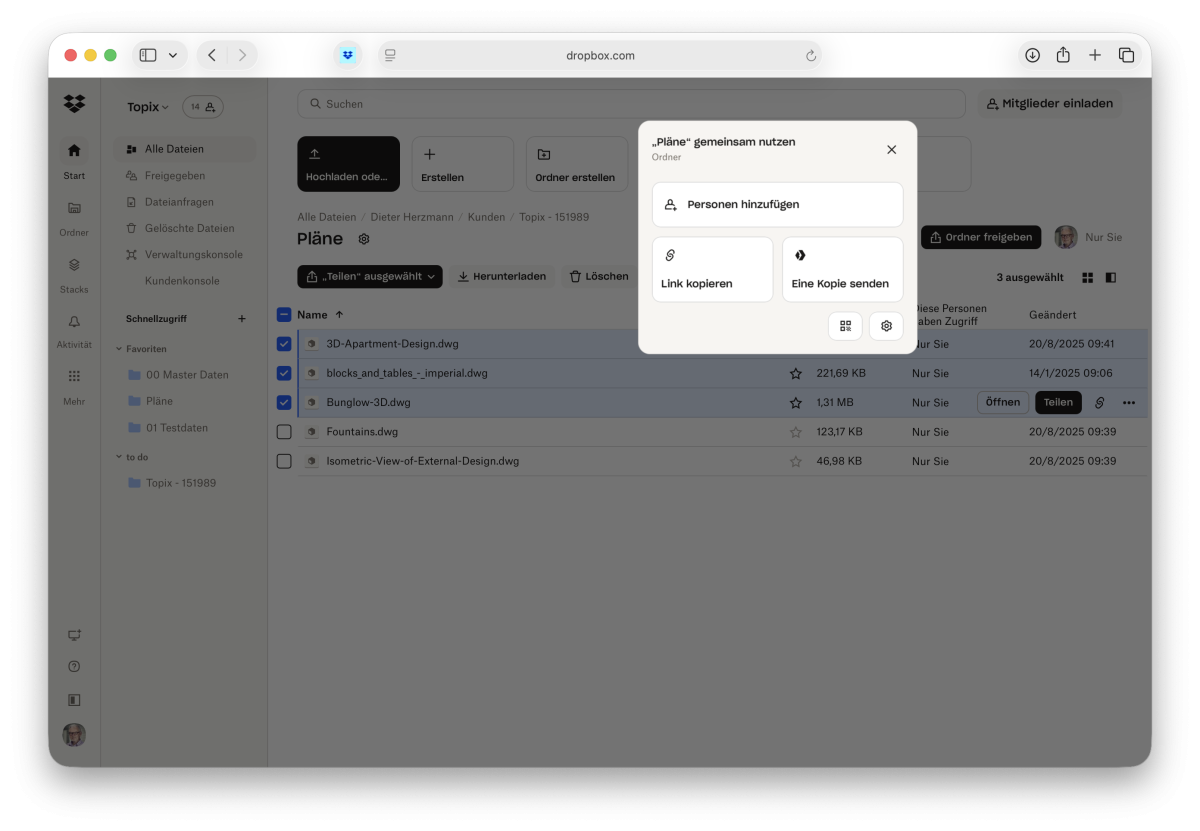Open the Topix workspace dropdown
This screenshot has width=1200, height=831.
click(x=148, y=107)
